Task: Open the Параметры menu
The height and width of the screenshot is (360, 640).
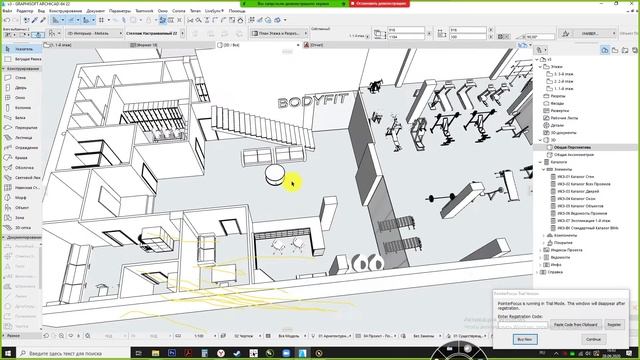Action: coord(120,11)
